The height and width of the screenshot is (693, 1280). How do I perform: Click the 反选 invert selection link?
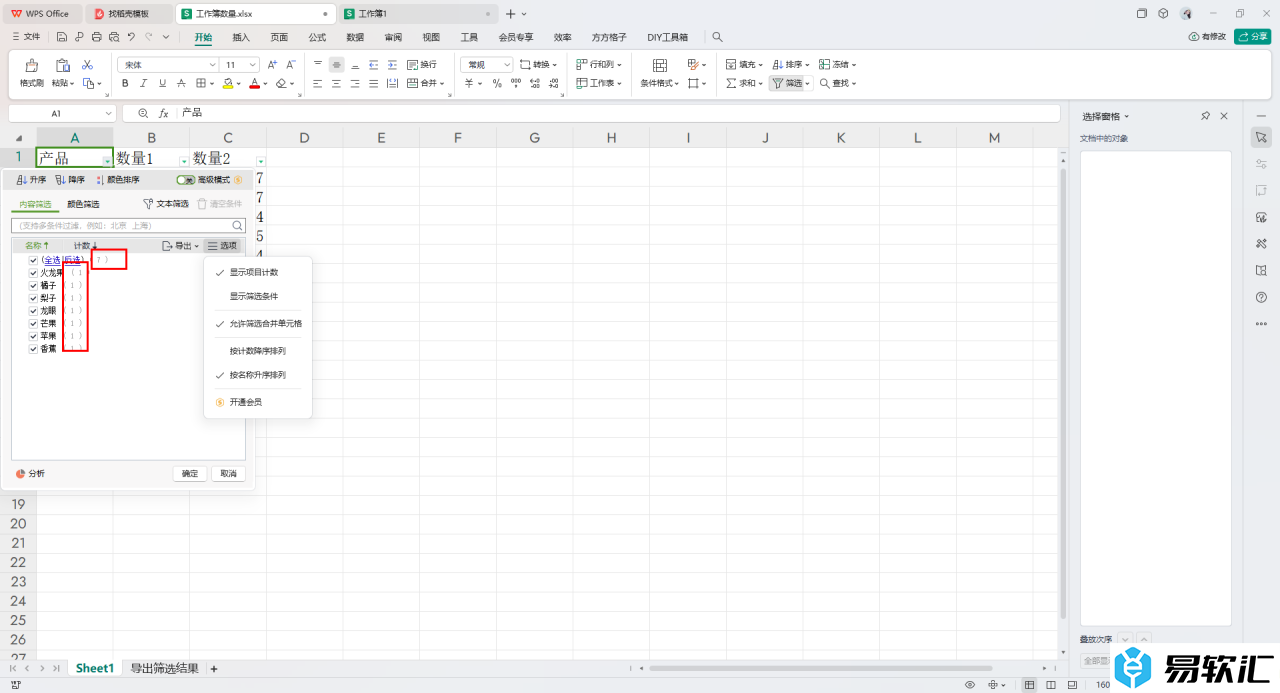pos(73,260)
